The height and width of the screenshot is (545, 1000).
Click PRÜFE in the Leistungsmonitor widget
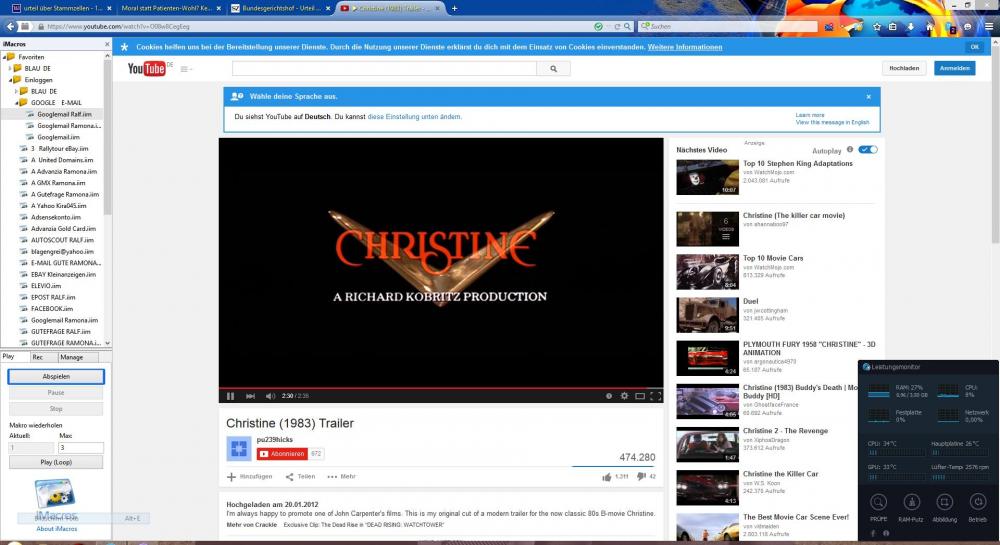pyautogui.click(x=878, y=508)
